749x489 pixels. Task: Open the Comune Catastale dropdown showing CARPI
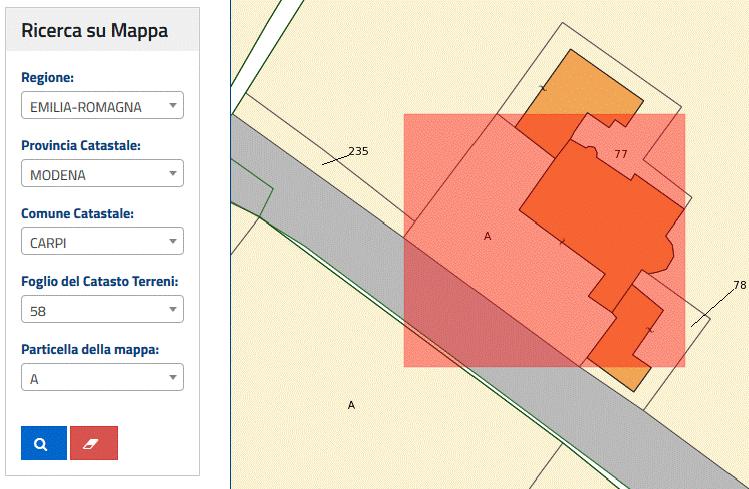tap(102, 241)
